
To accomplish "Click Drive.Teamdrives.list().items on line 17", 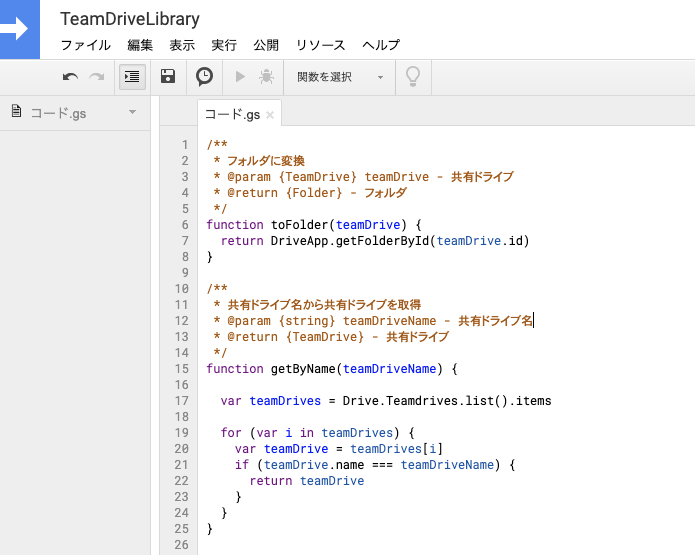I will [447, 401].
